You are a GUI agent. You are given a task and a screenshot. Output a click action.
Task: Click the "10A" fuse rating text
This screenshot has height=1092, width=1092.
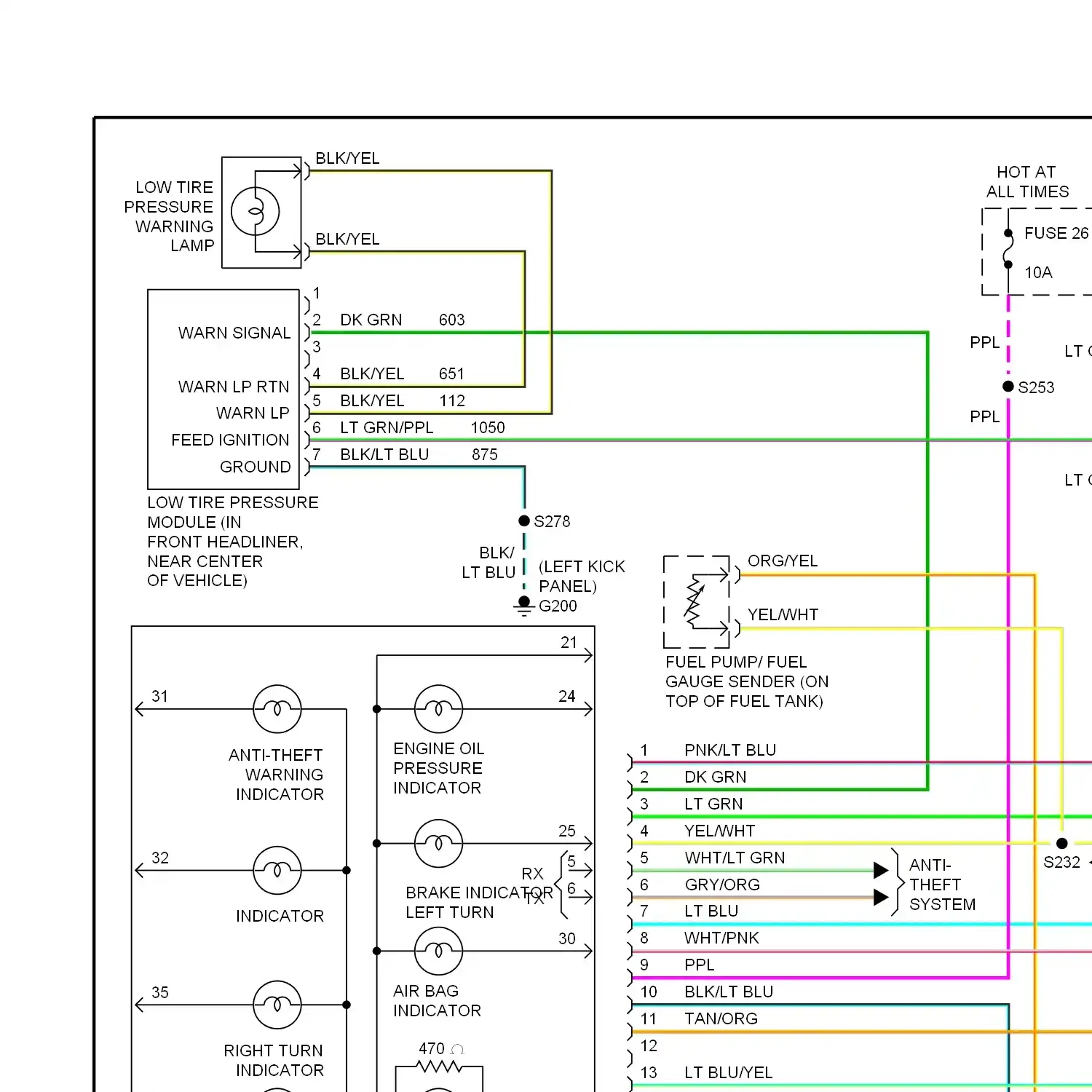(1038, 272)
